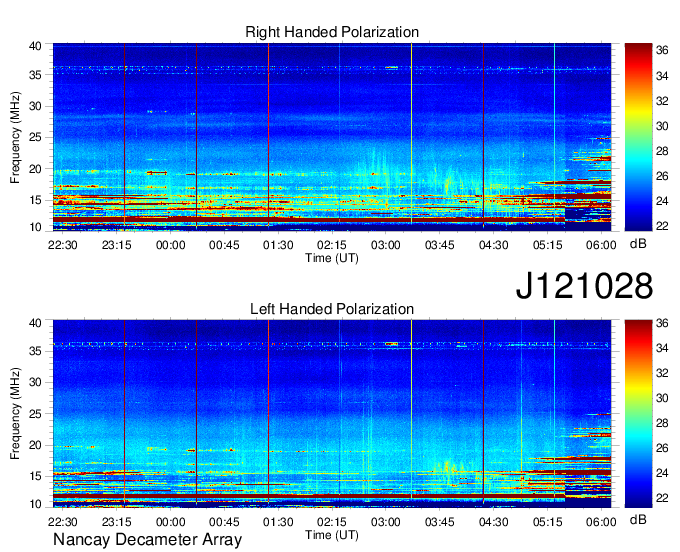Image resolution: width=680 pixels, height=552 pixels.
Task: Click the 40 MHz tick on Right Handed frequency axis
Action: point(36,46)
